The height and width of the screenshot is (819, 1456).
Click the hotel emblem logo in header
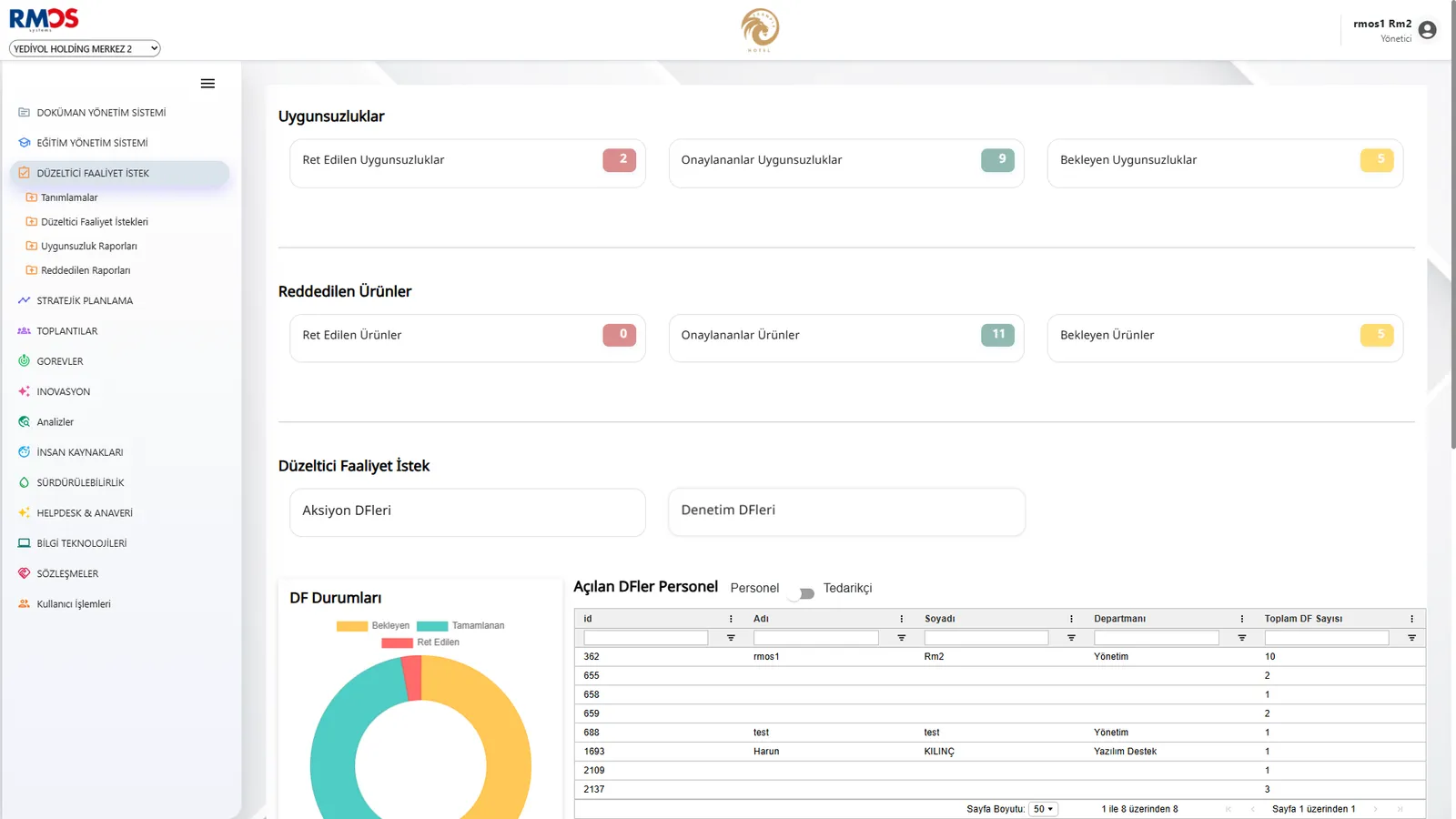coord(760,29)
